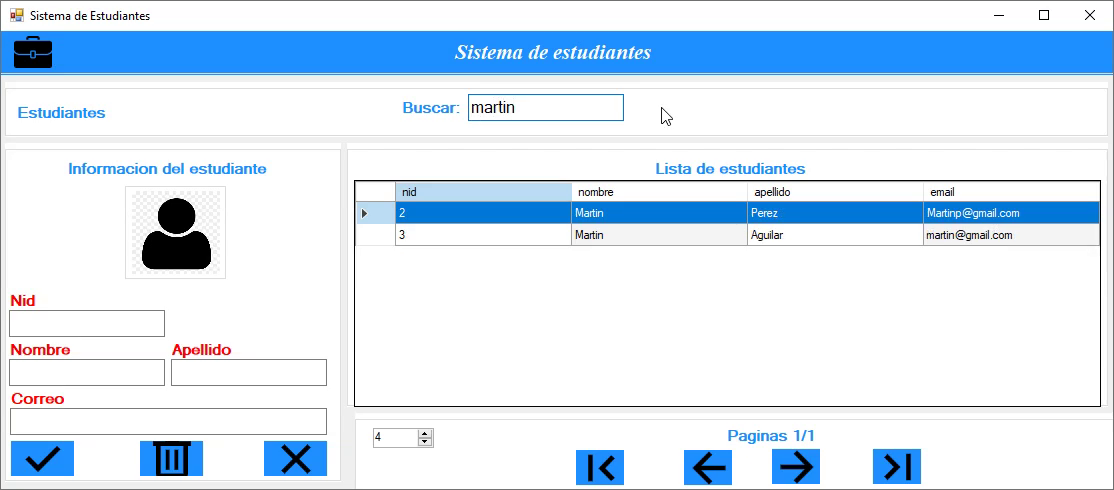Click the briefcase icon in the header
Screen dimensions: 1114x490
pos(33,52)
